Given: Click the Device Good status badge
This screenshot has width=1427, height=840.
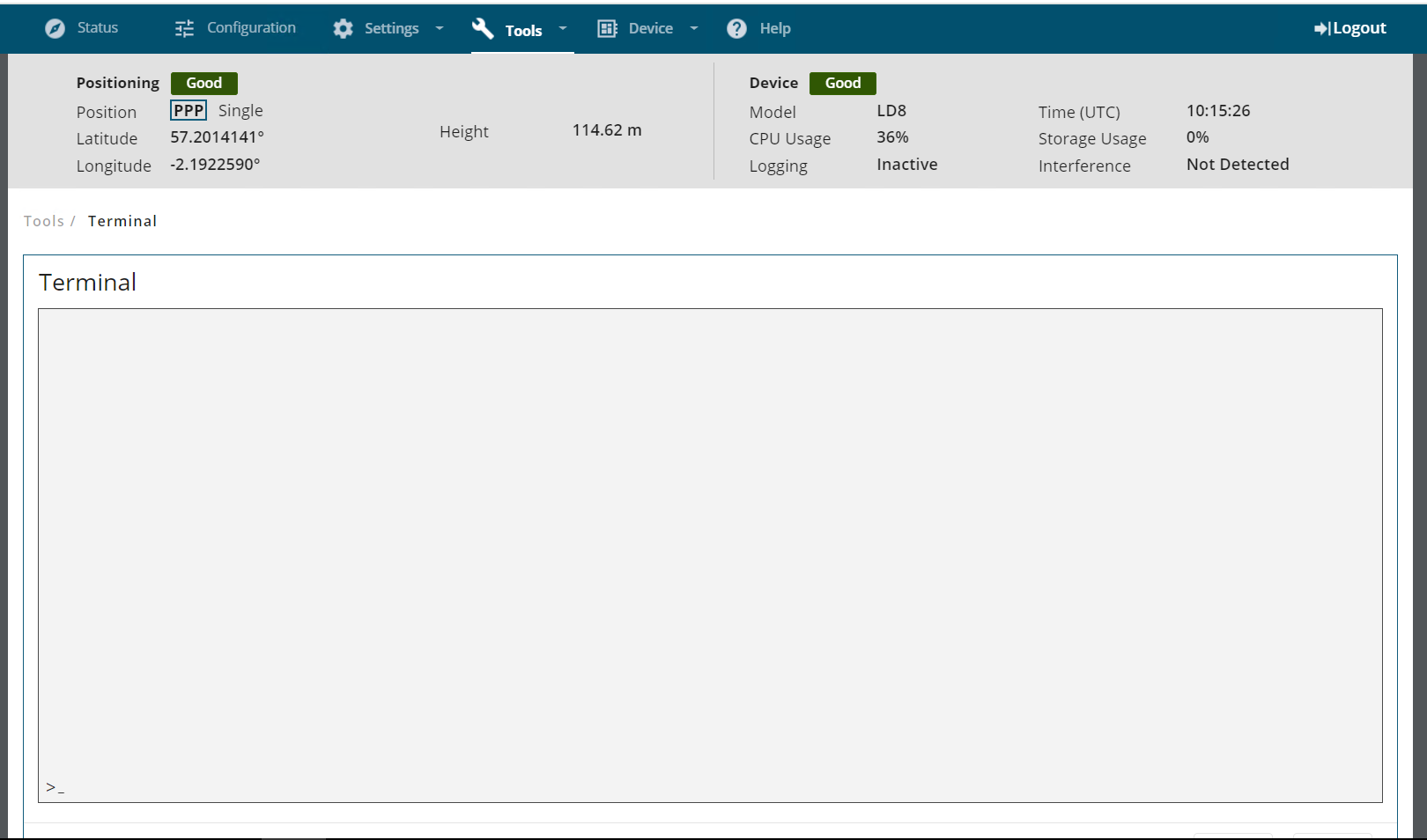Looking at the screenshot, I should [843, 83].
